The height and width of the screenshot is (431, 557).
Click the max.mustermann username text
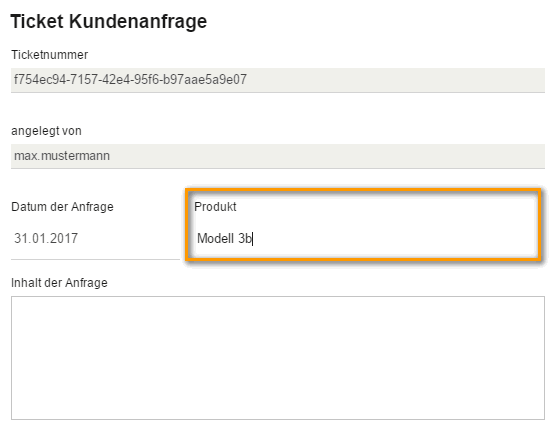point(62,156)
